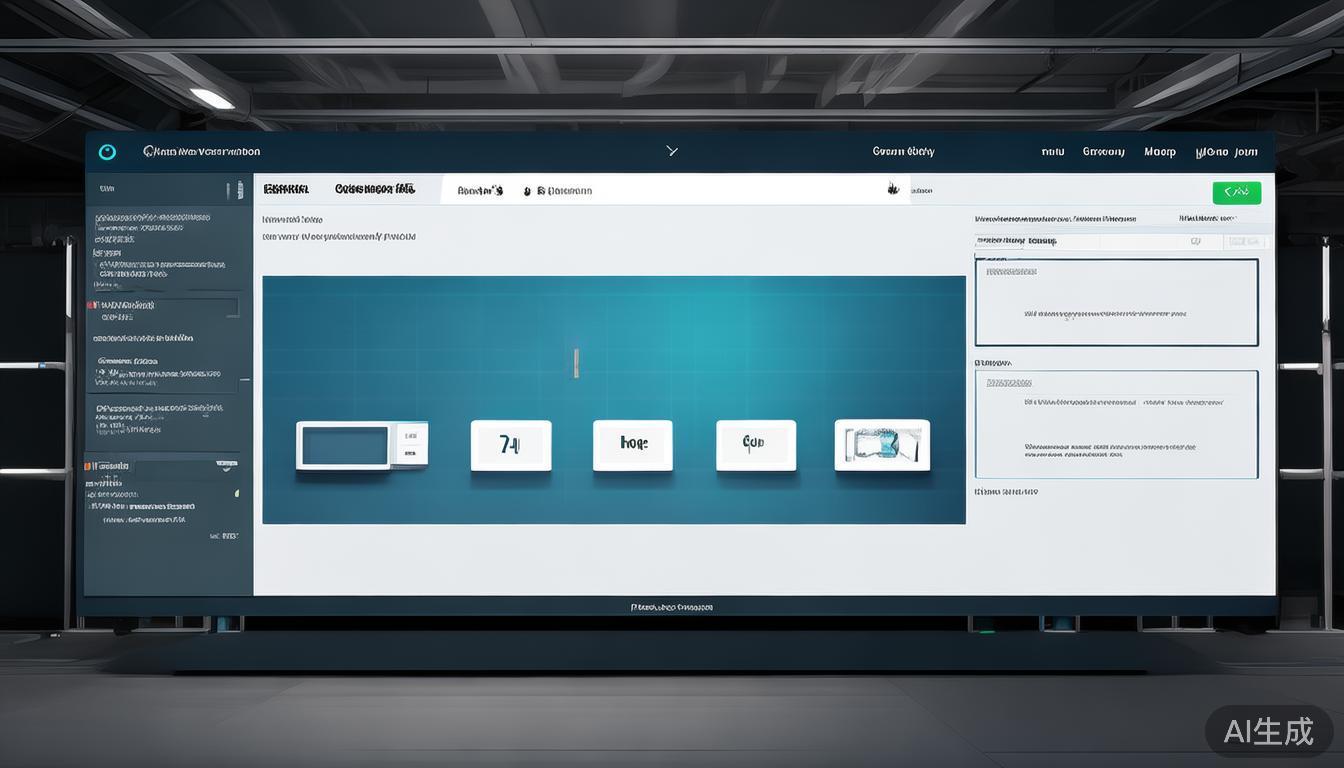This screenshot has width=1344, height=768.
Task: Click the green button at top right
Action: (x=1236, y=192)
